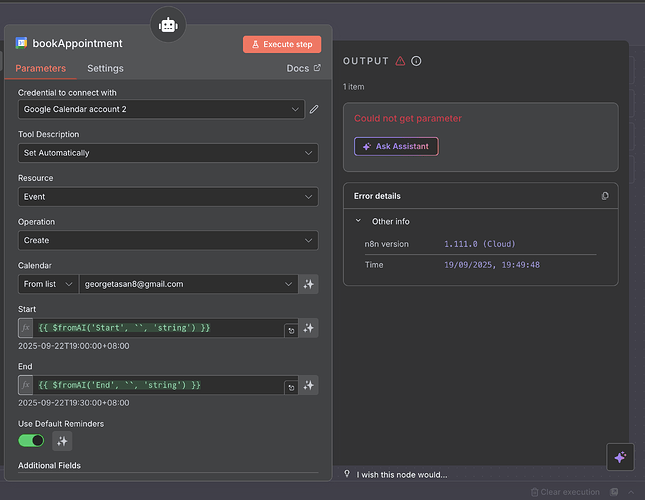
Task: Click the AI sparkle button next to End
Action: (309, 385)
